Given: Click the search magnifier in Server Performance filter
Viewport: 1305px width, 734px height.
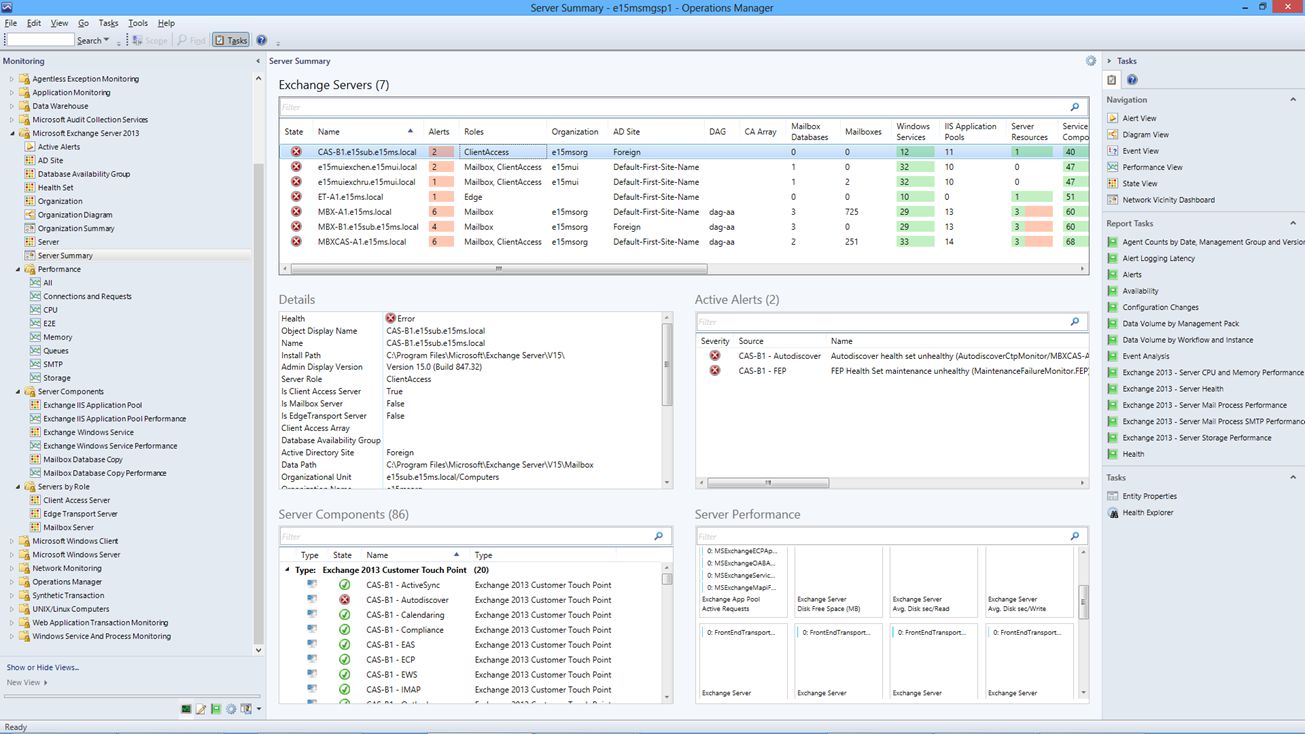Looking at the screenshot, I should 1075,536.
